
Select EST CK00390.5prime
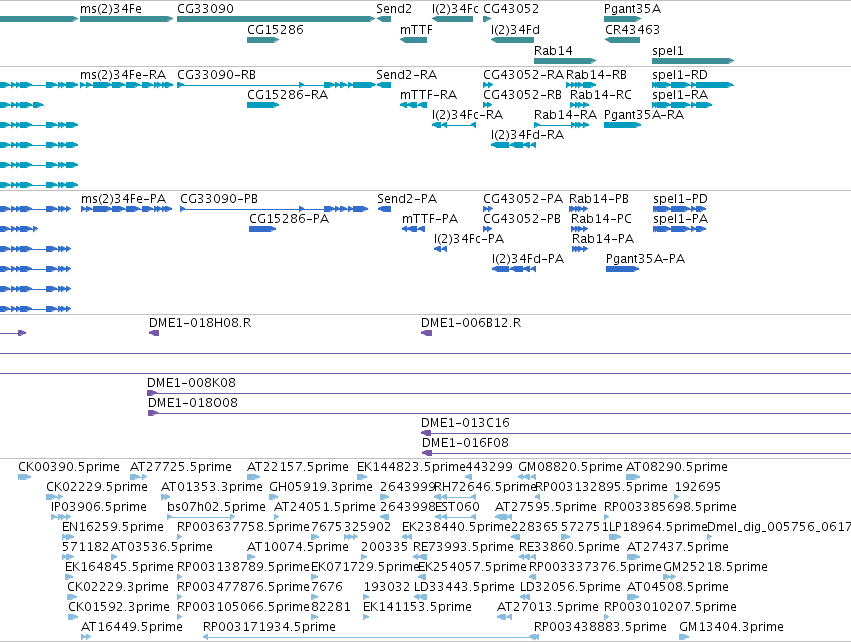68,467
